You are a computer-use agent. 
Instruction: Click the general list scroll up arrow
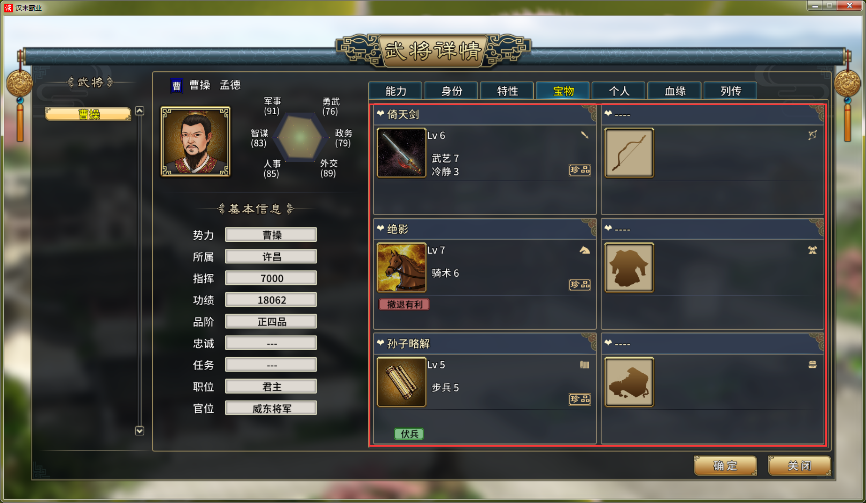click(140, 111)
